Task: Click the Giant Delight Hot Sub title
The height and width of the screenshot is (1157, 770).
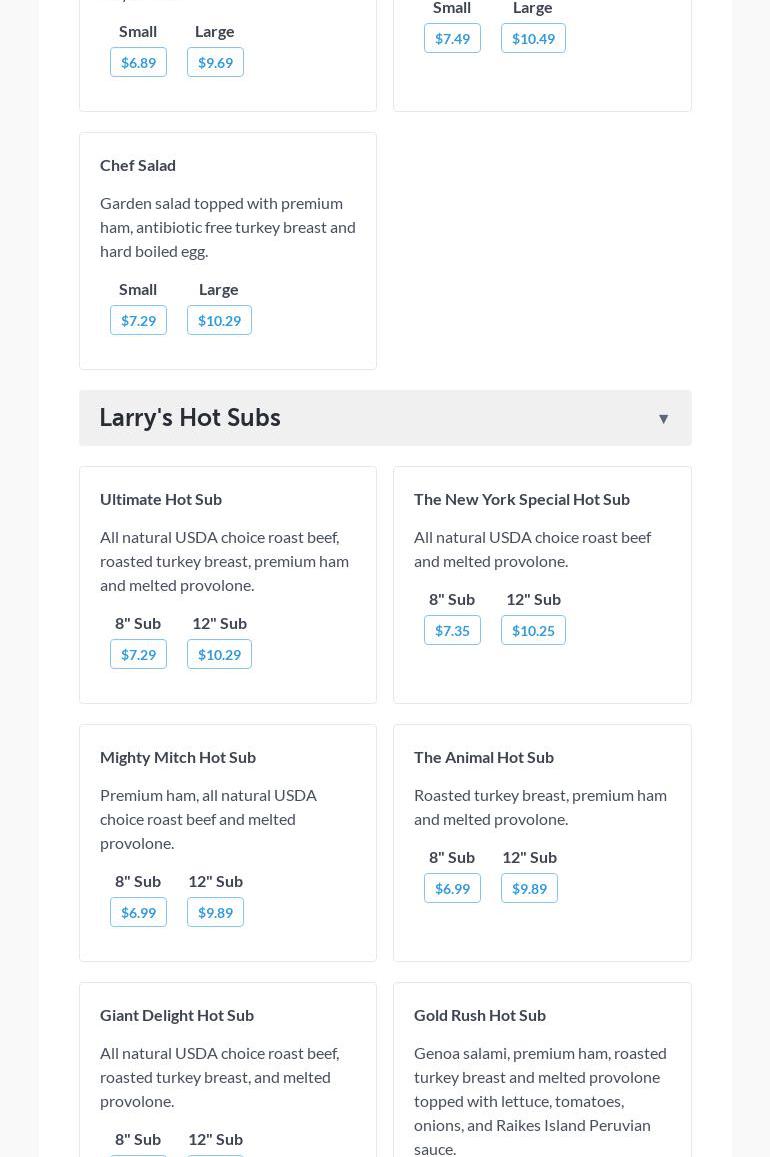Action: click(177, 1015)
